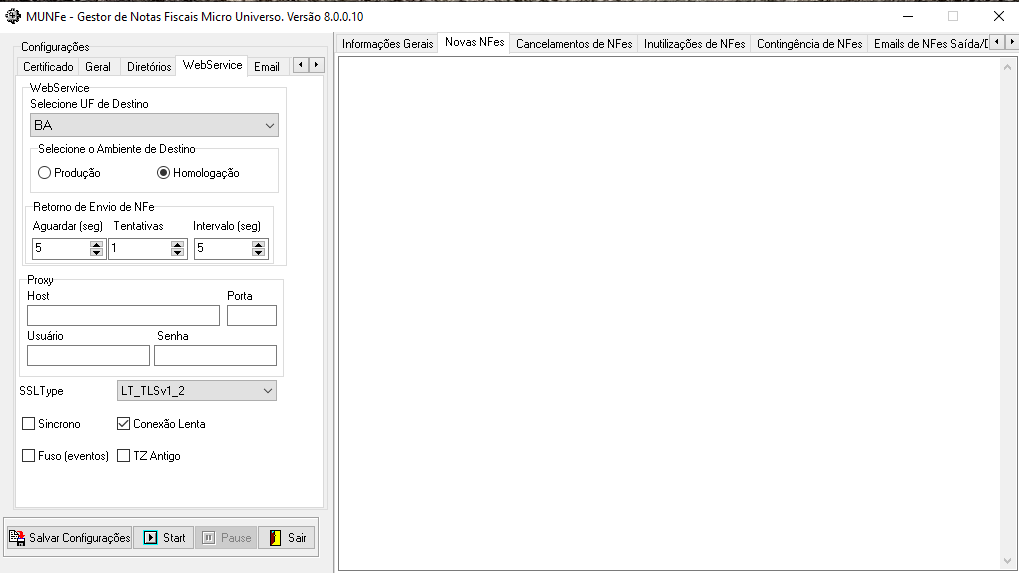Switch to the Certificado tab
This screenshot has width=1019, height=573.
tap(48, 67)
